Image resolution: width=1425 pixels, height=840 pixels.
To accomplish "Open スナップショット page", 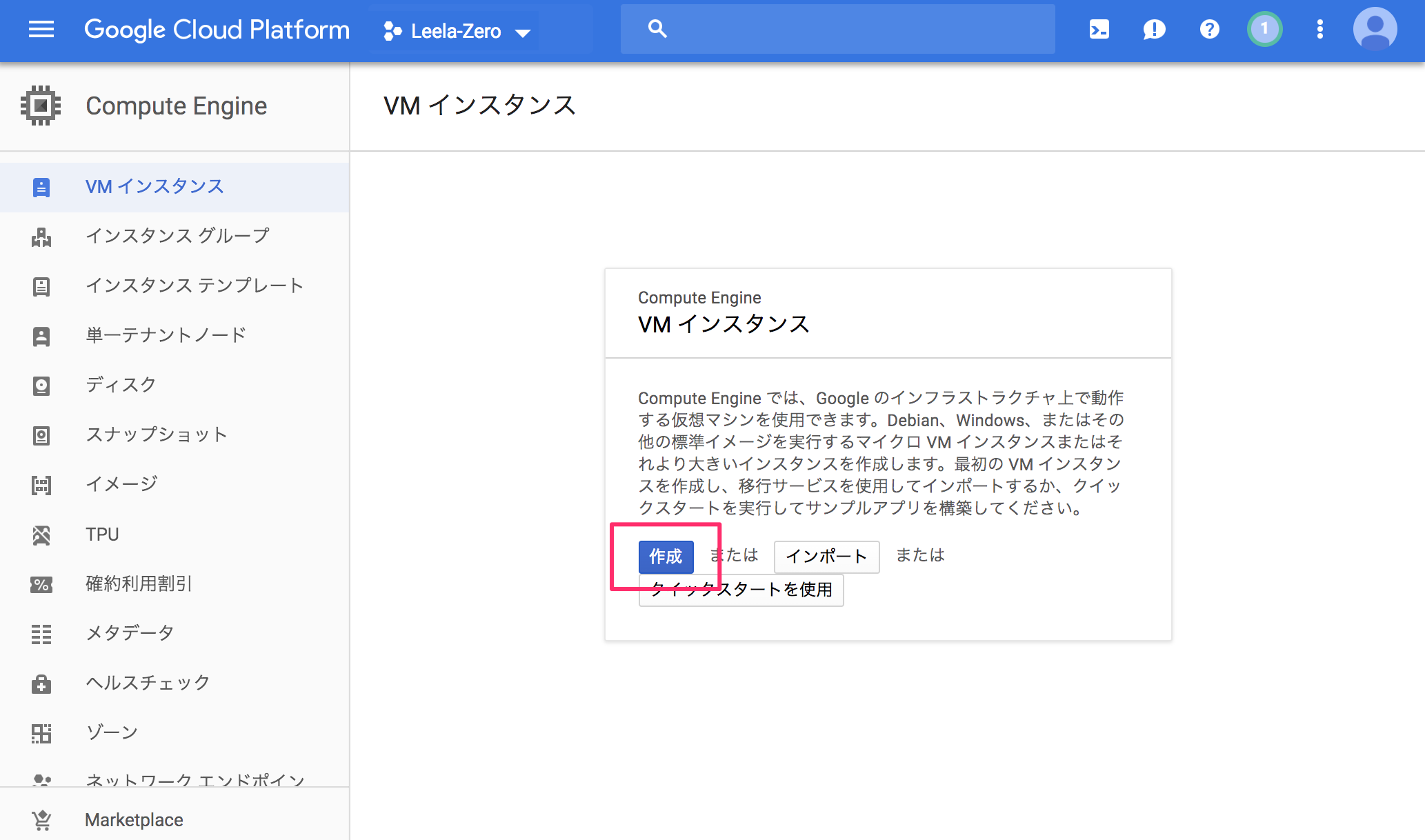I will coord(175,435).
